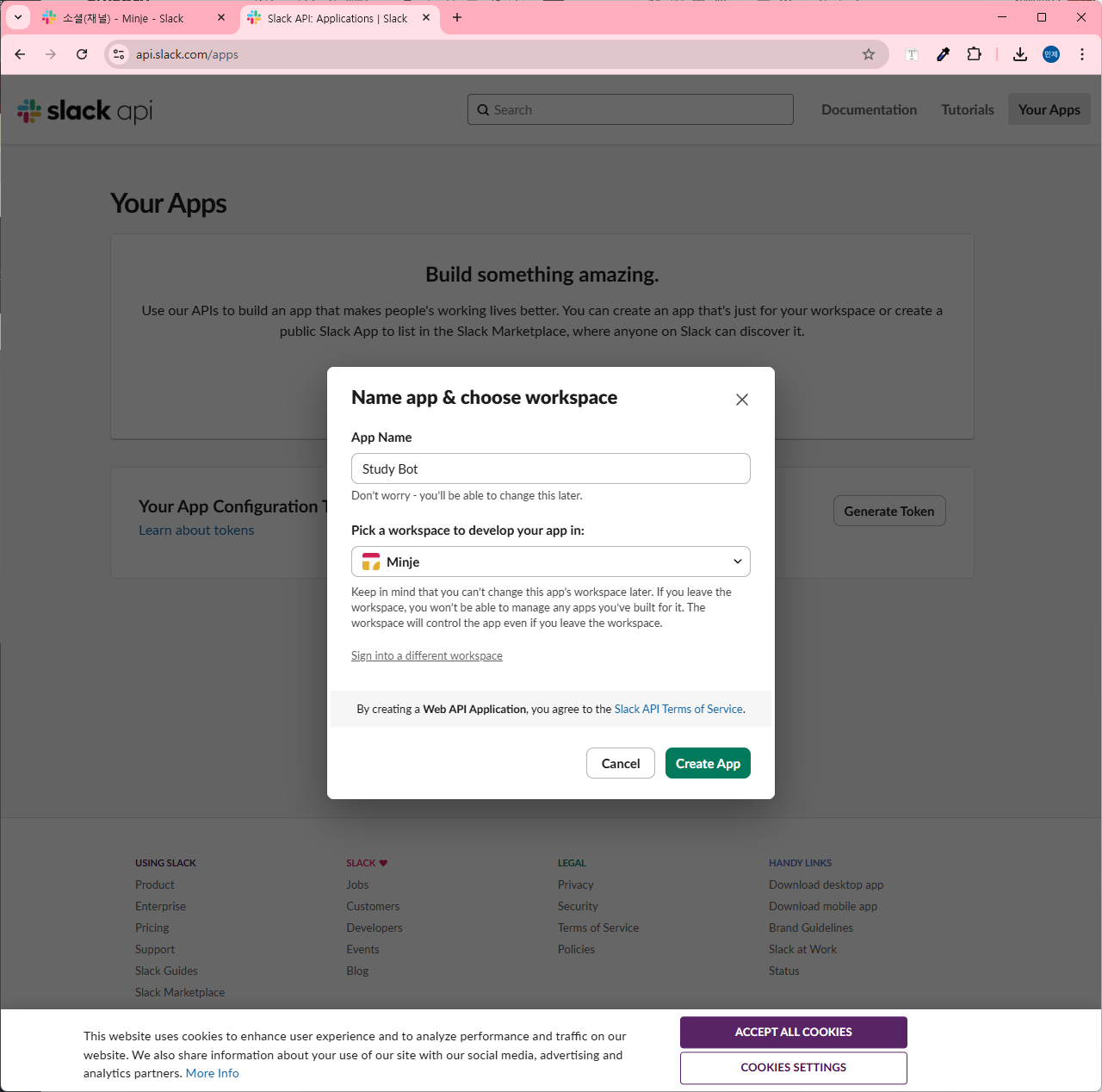Click ACCEPT ALL COOKIES button
The height and width of the screenshot is (1092, 1102).
click(x=794, y=1032)
